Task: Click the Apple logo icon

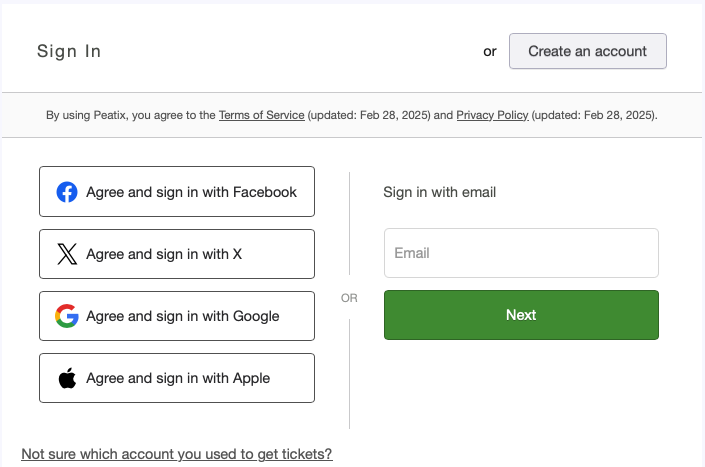Action: (x=67, y=378)
